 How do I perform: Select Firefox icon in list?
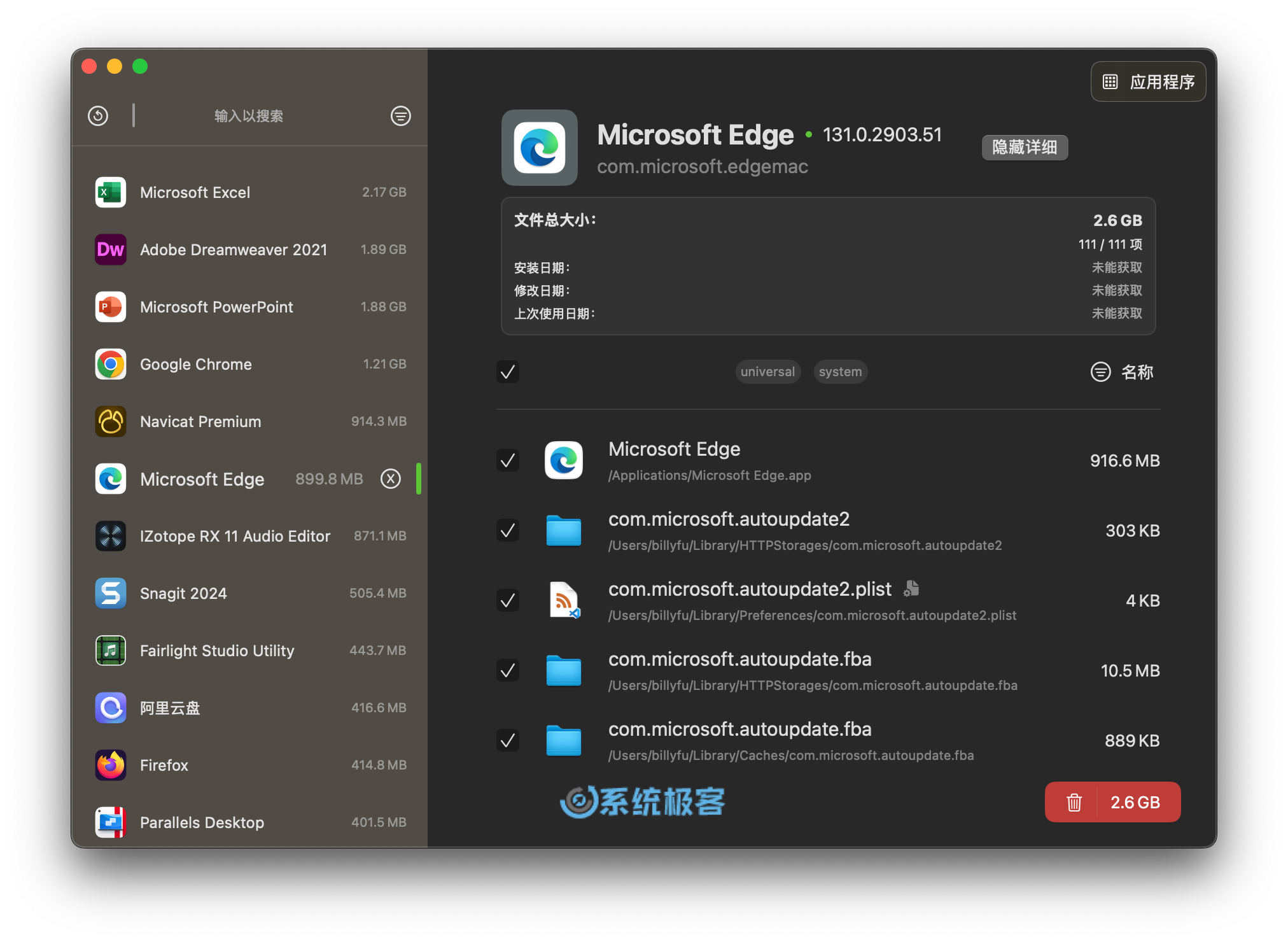[111, 765]
